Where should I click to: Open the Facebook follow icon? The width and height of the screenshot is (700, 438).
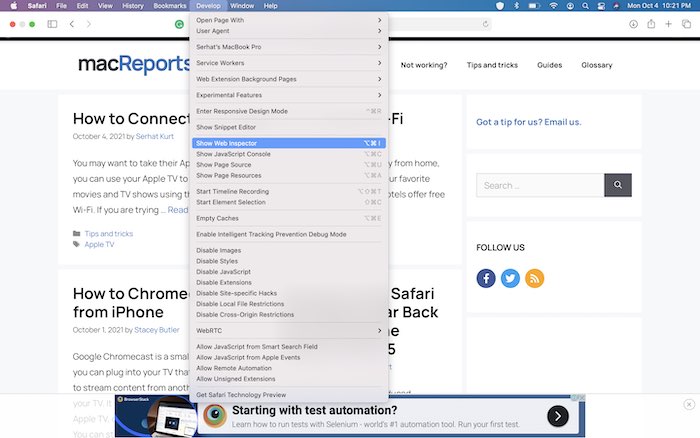(486, 278)
